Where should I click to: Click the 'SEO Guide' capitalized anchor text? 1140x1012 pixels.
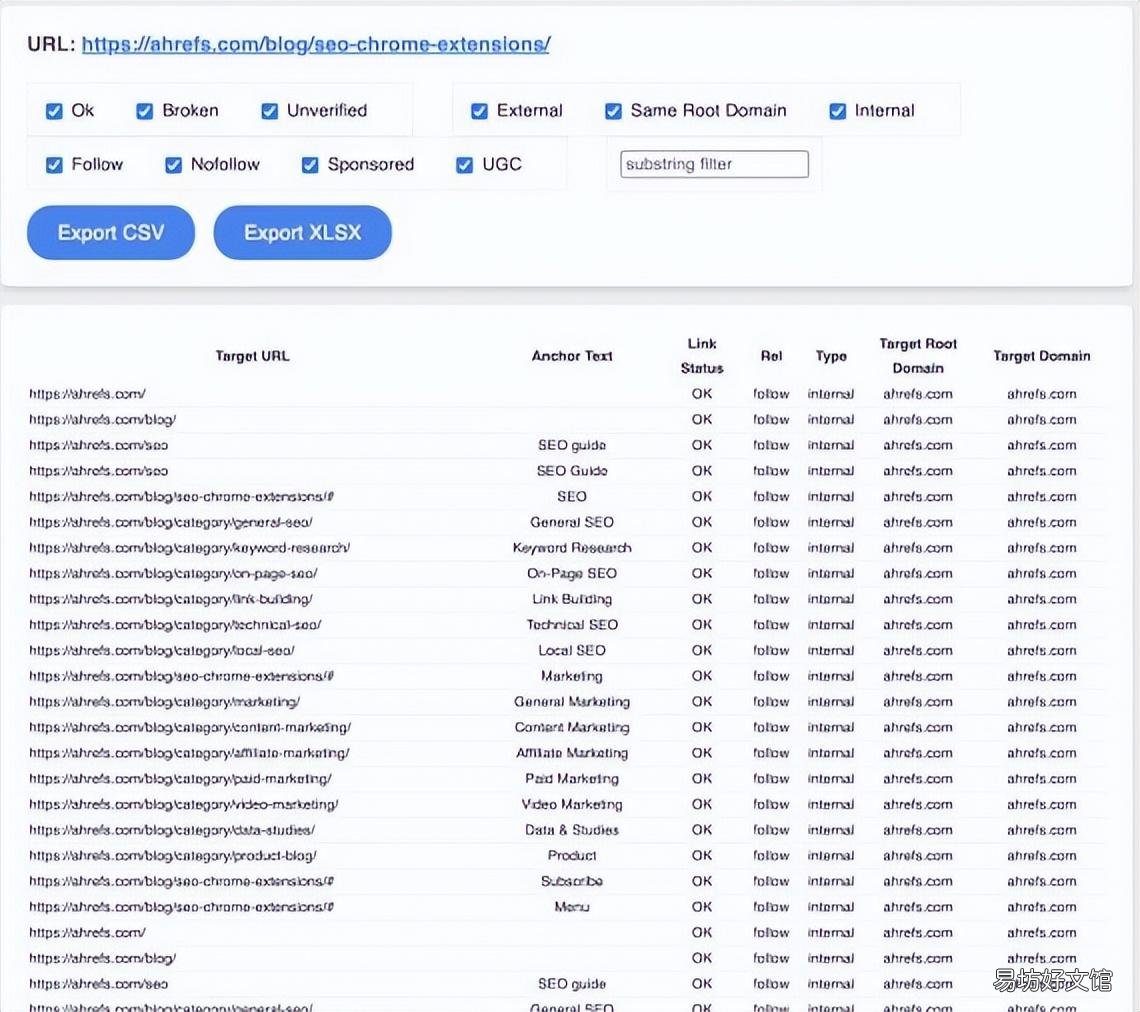[x=571, y=471]
